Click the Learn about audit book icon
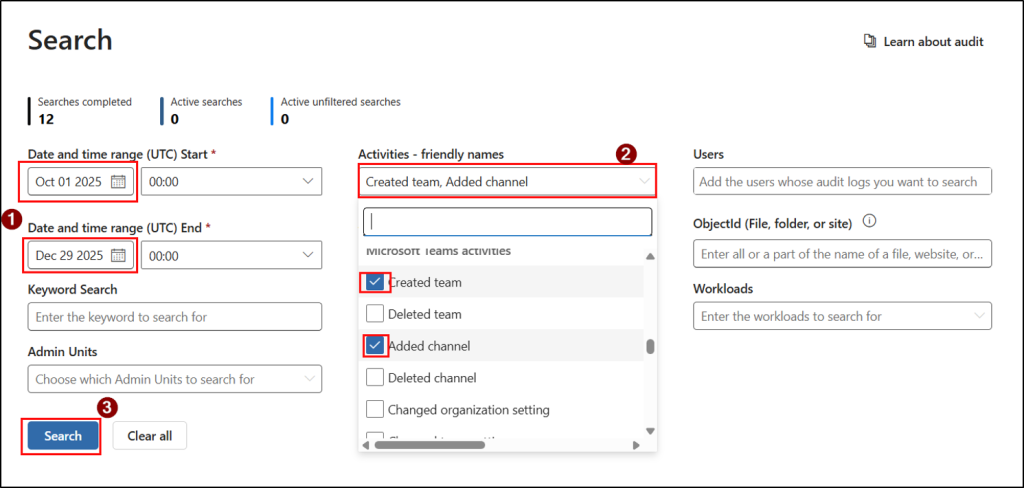The height and width of the screenshot is (488, 1024). [870, 42]
